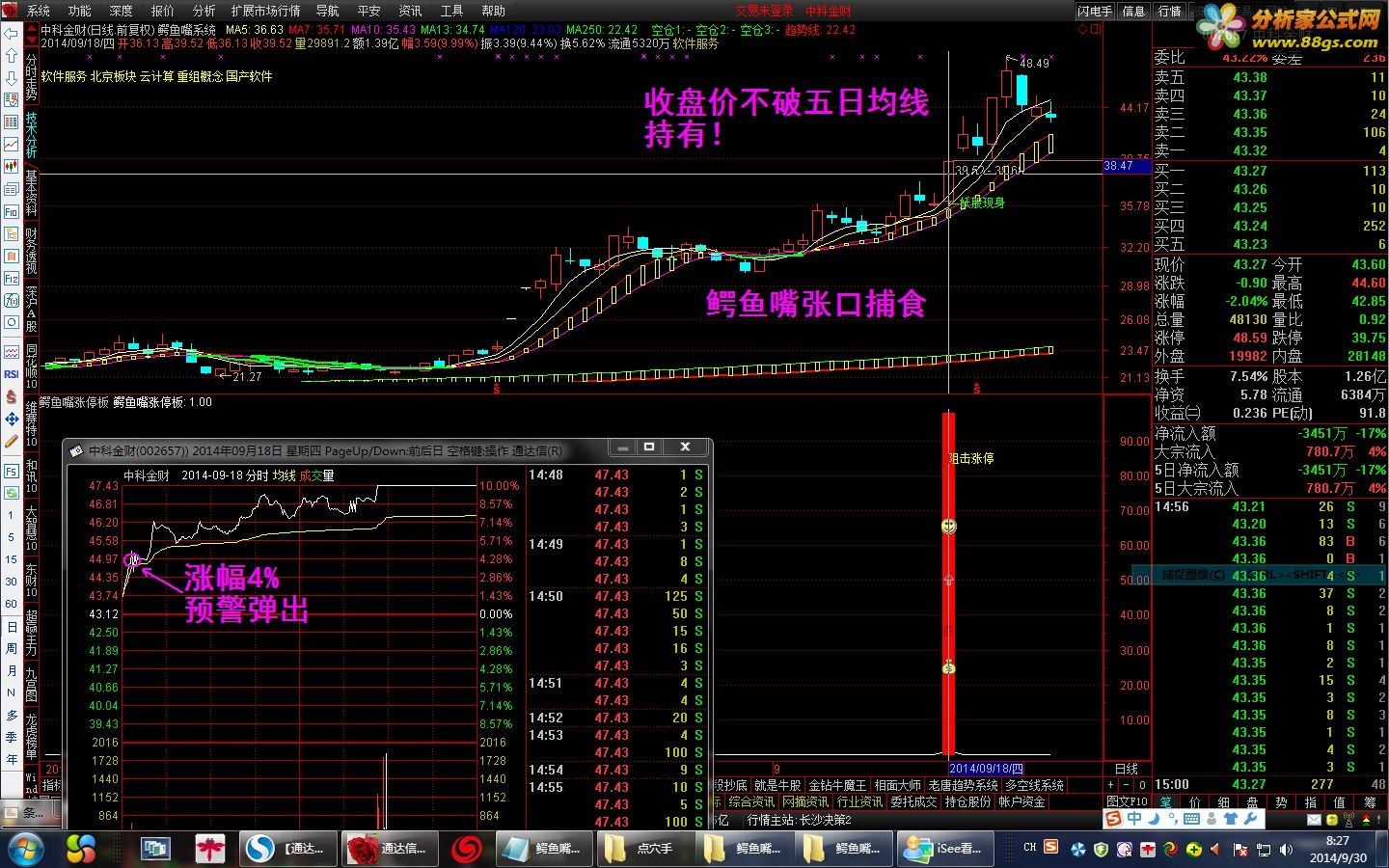Click the 成交量 label in the 分时 popup

[x=316, y=475]
